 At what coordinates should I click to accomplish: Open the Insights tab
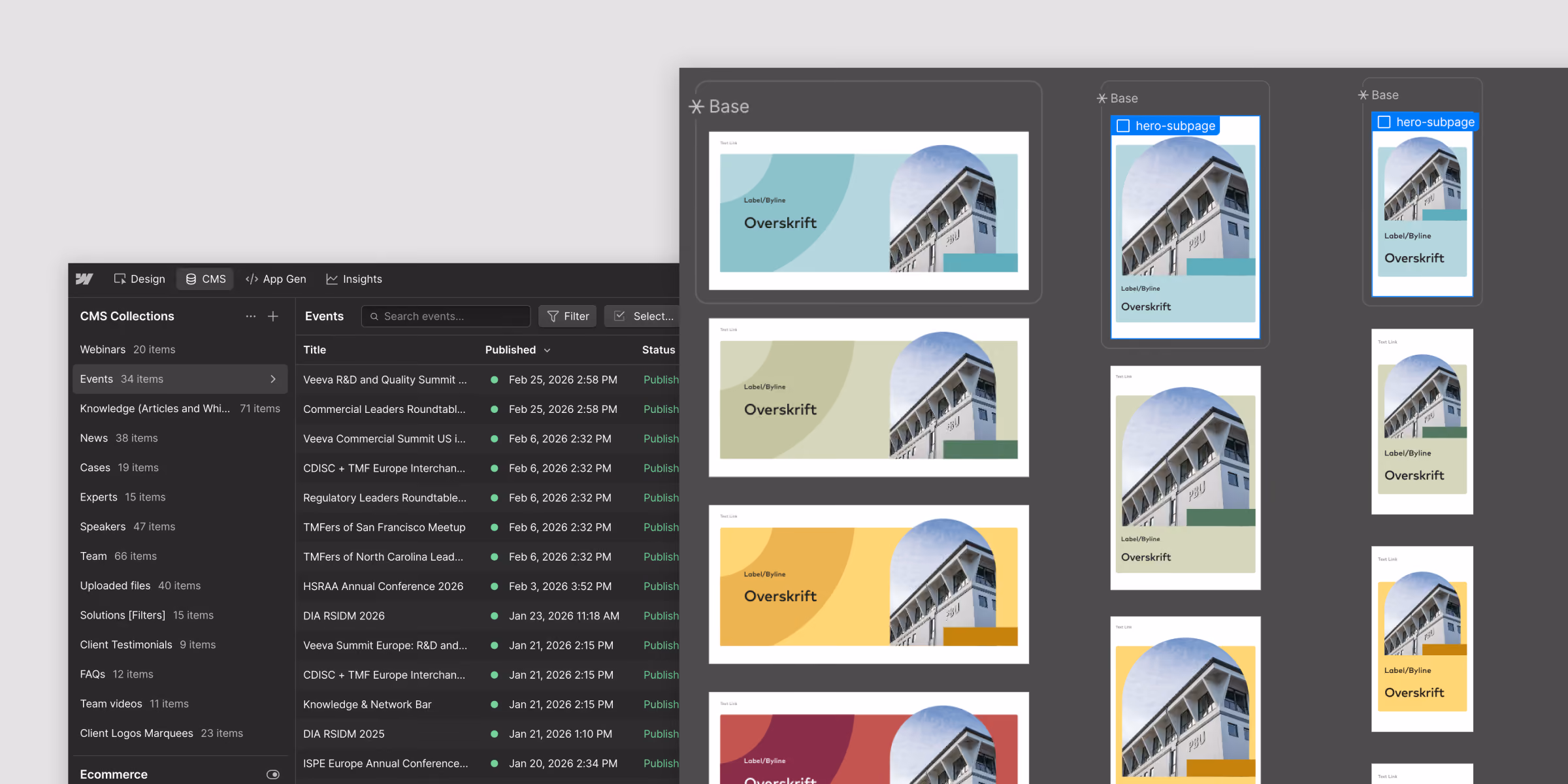coord(354,279)
